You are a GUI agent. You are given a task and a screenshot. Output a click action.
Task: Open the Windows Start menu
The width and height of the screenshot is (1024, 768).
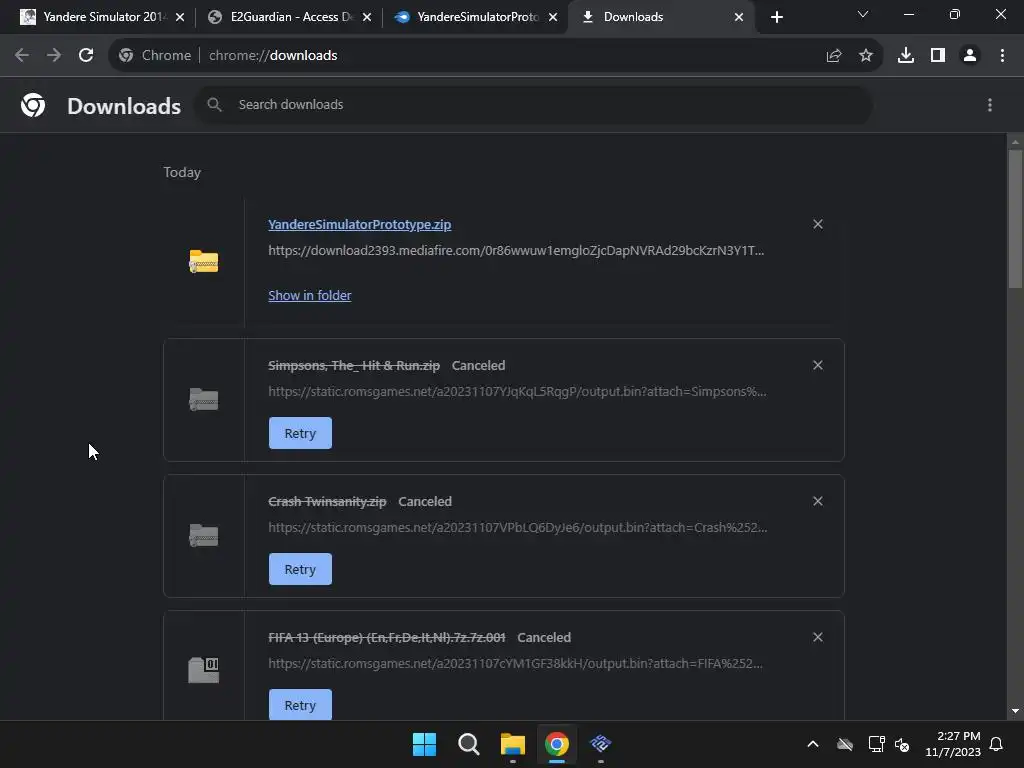point(424,744)
